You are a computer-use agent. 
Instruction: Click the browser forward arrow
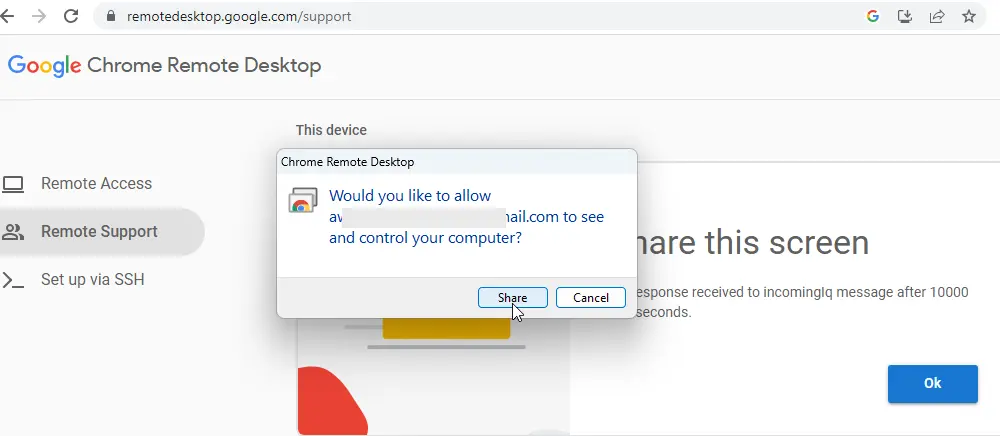point(39,16)
